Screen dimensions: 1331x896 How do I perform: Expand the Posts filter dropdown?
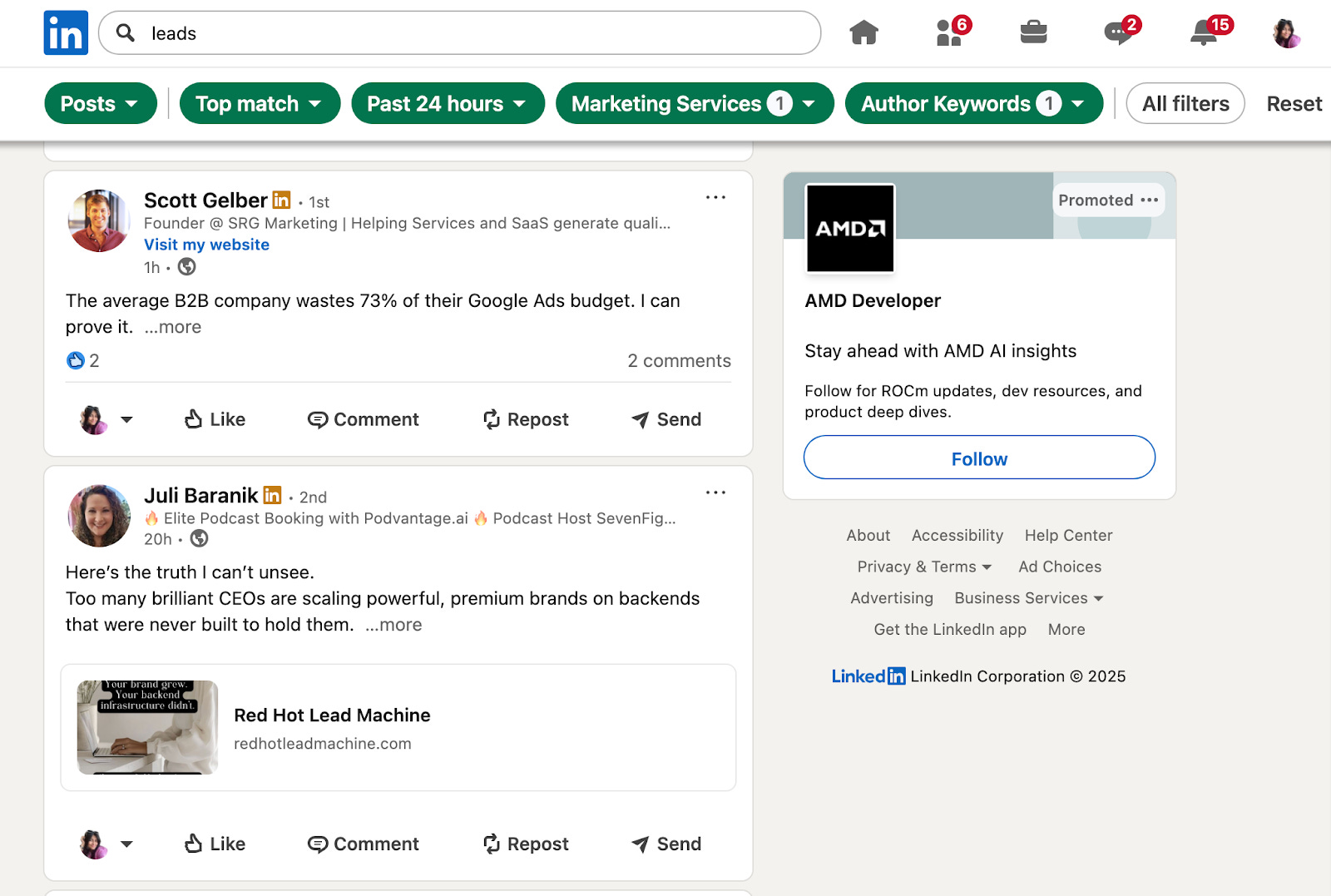click(101, 103)
